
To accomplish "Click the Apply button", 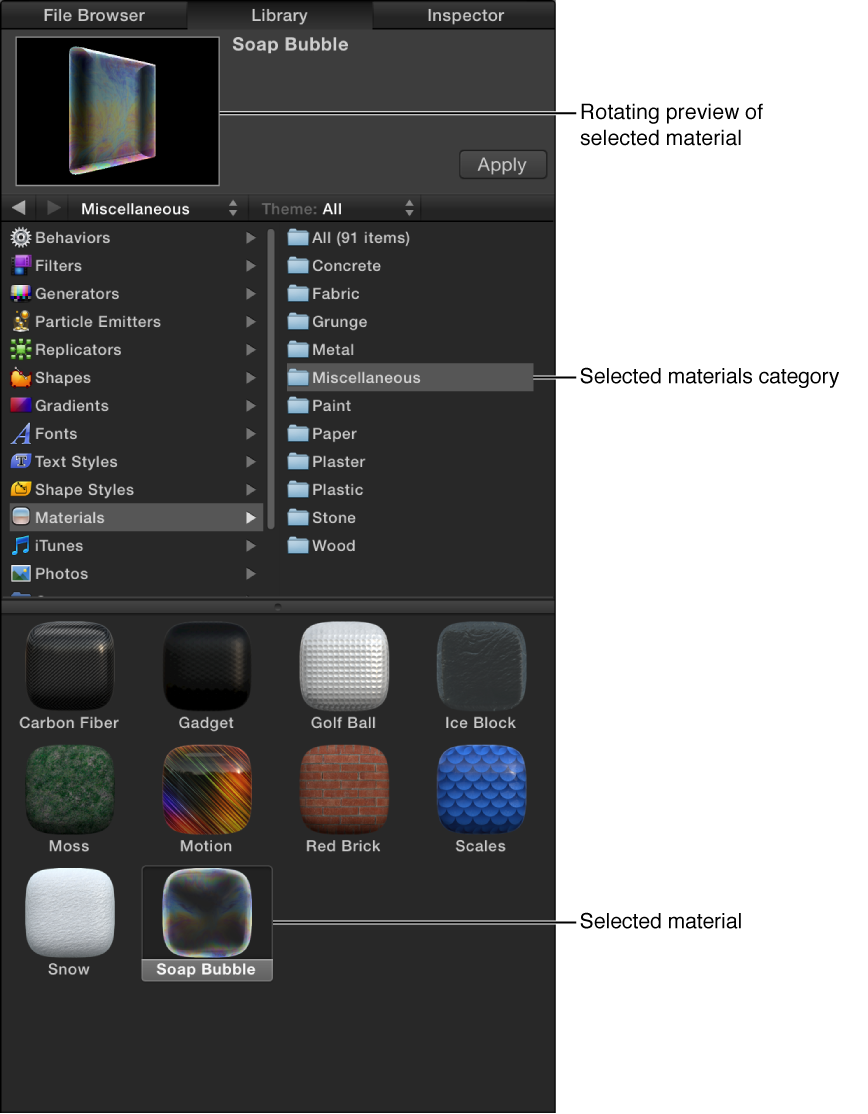I will point(502,165).
